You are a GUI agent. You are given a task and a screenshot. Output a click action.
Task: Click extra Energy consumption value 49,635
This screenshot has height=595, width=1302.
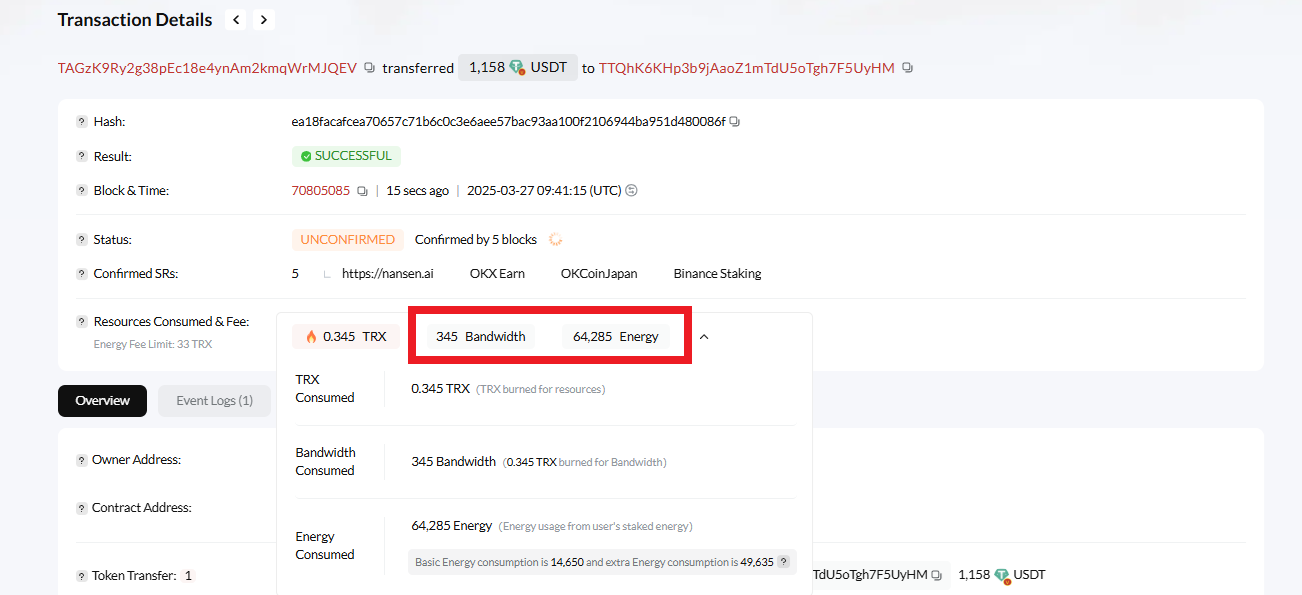(758, 562)
